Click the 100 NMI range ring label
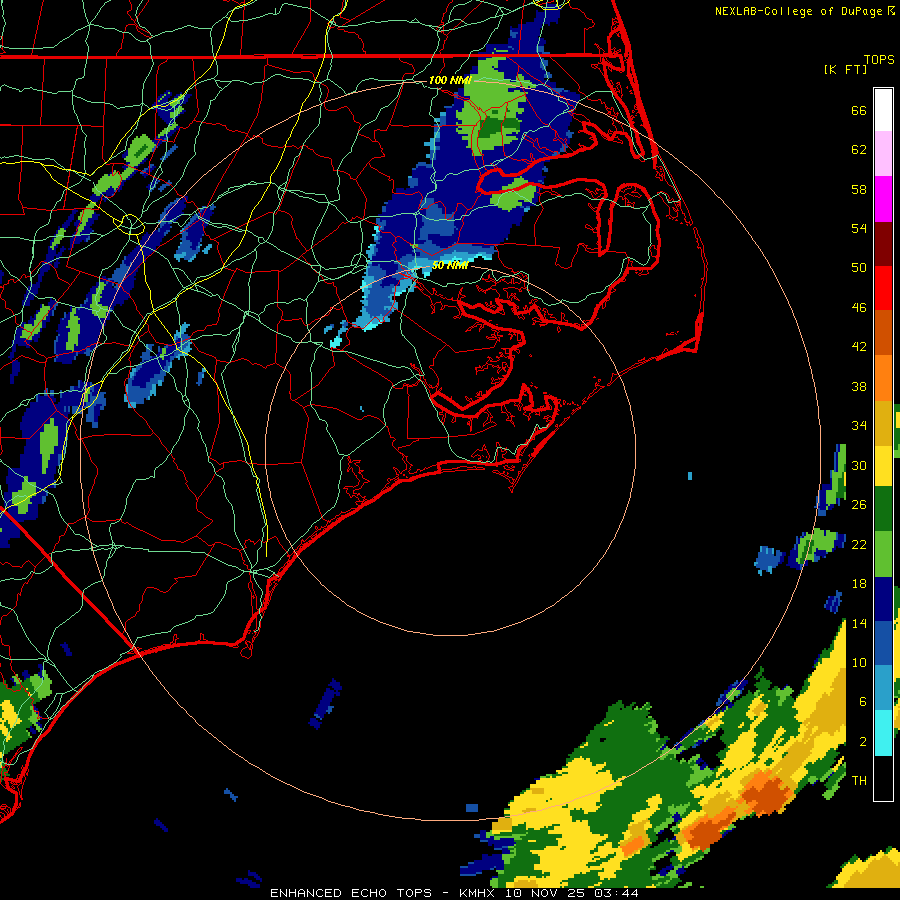900x900 pixels. coord(449,80)
